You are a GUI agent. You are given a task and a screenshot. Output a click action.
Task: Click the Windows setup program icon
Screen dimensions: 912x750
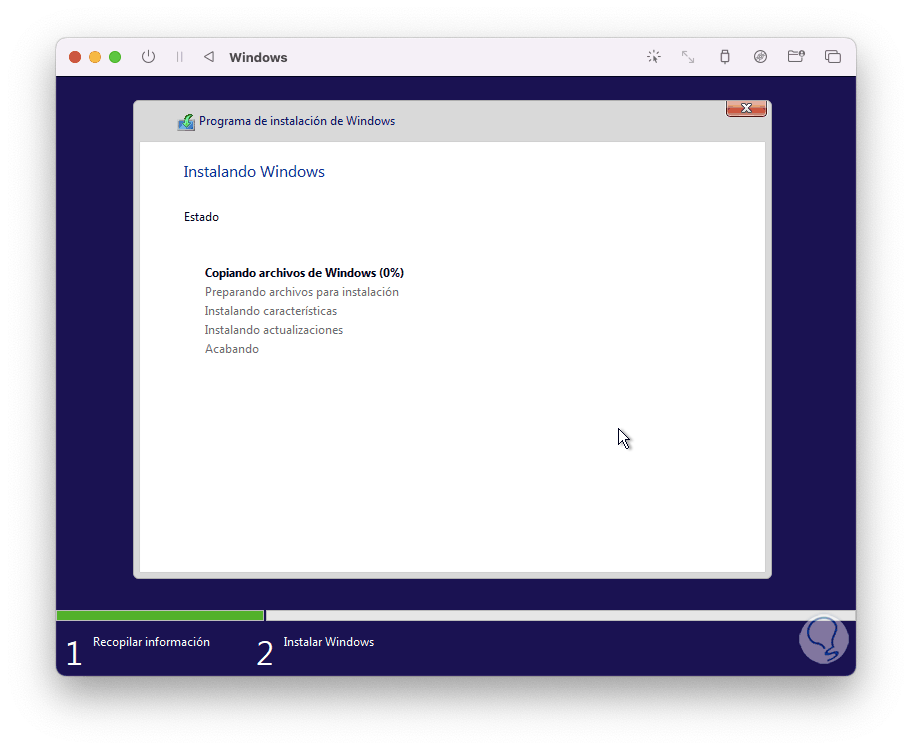186,122
